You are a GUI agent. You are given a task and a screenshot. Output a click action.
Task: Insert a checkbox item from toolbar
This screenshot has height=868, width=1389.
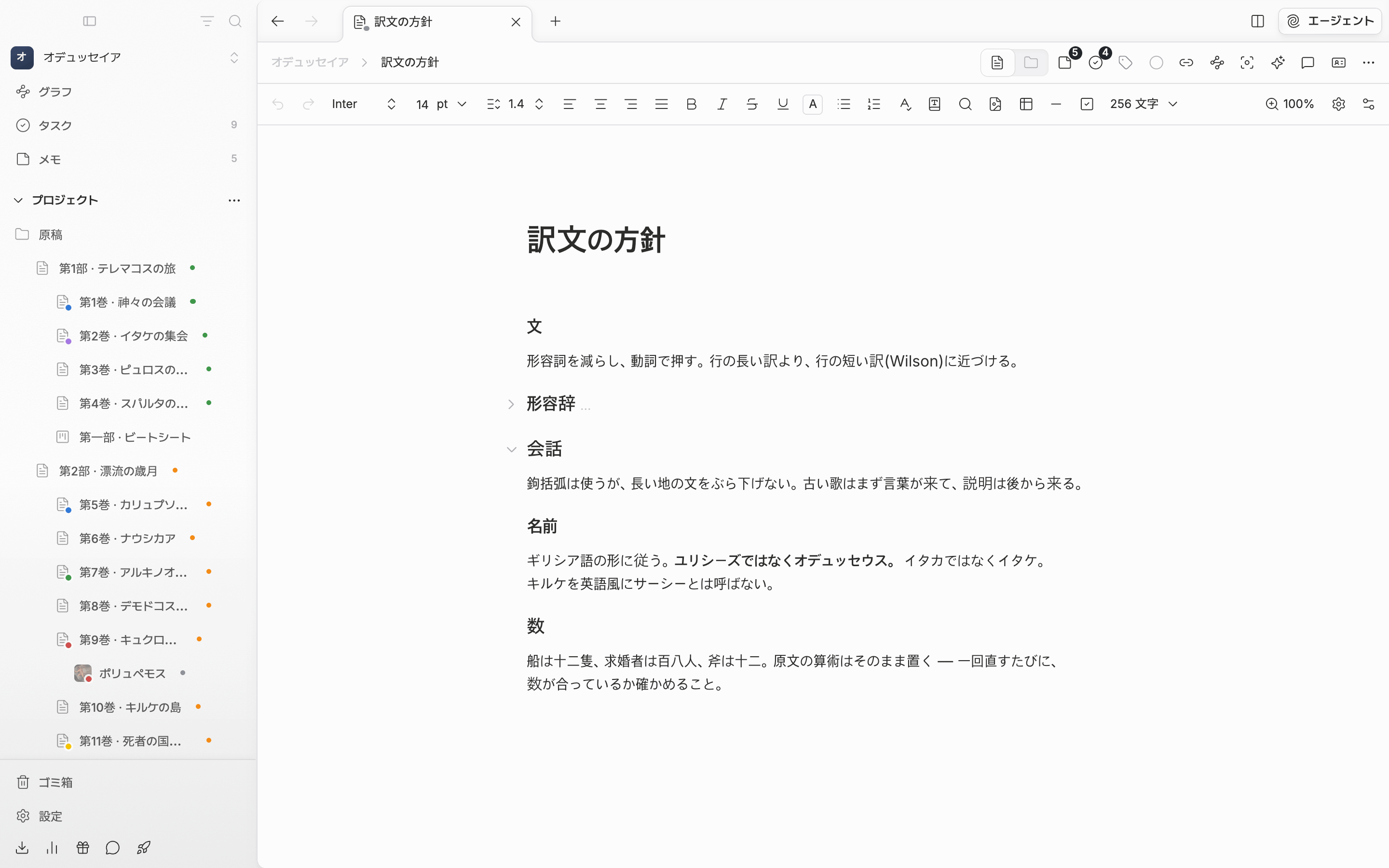(1087, 104)
